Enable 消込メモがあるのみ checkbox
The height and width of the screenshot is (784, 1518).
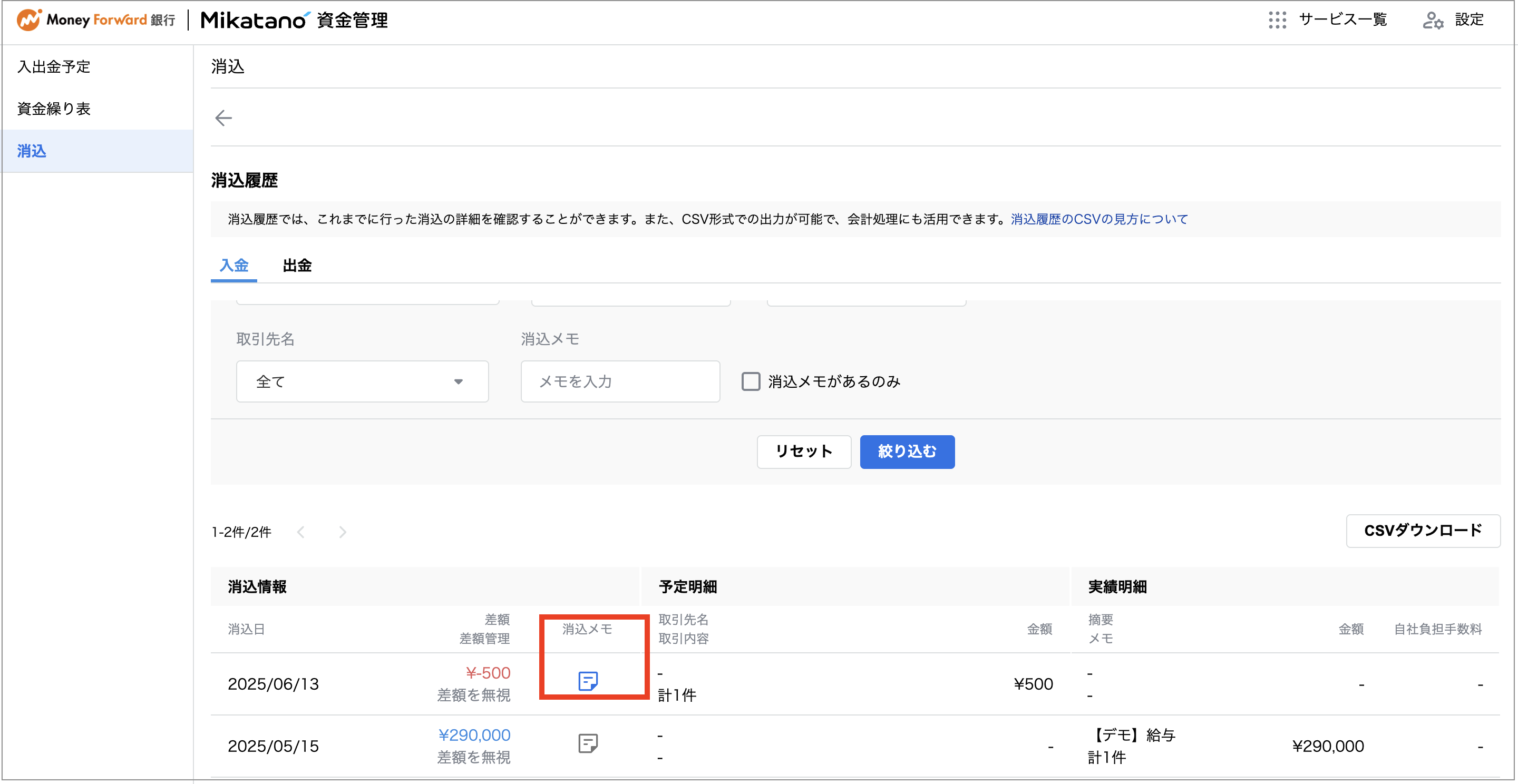coord(751,381)
